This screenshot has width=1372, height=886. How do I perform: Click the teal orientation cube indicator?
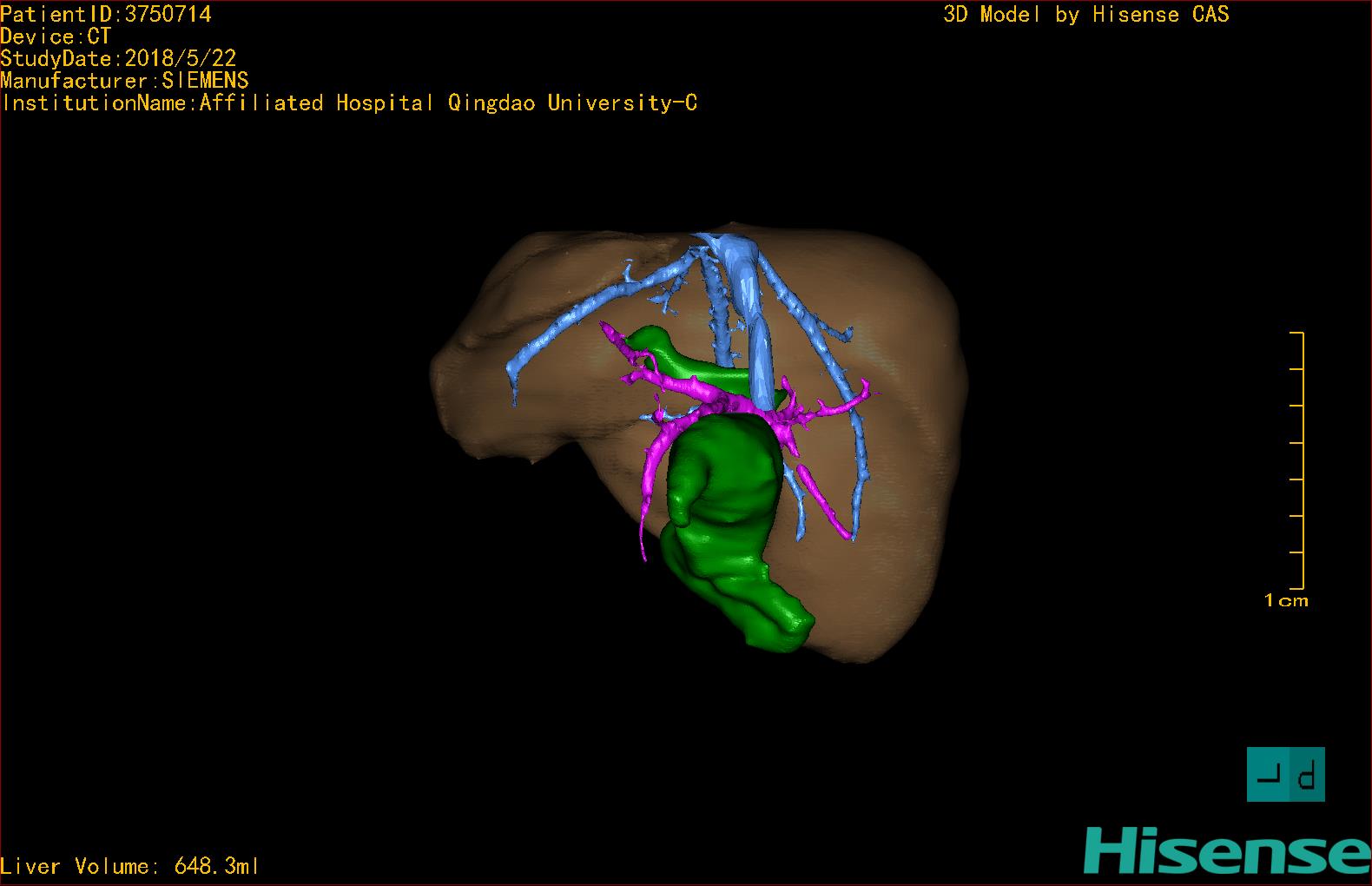(1285, 774)
